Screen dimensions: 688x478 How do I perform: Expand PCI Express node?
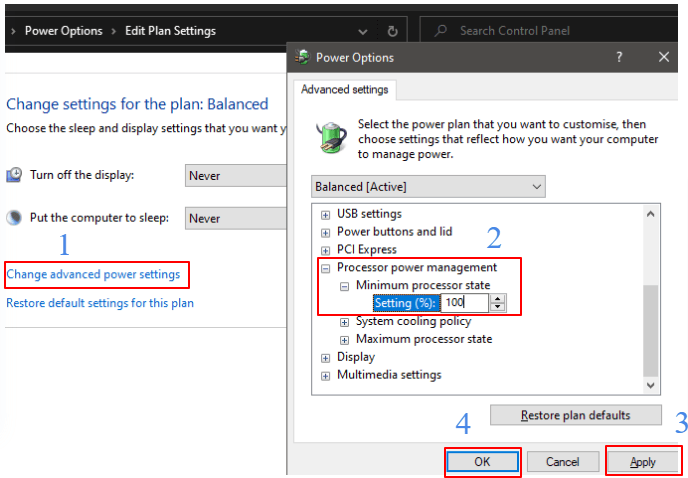pyautogui.click(x=326, y=251)
